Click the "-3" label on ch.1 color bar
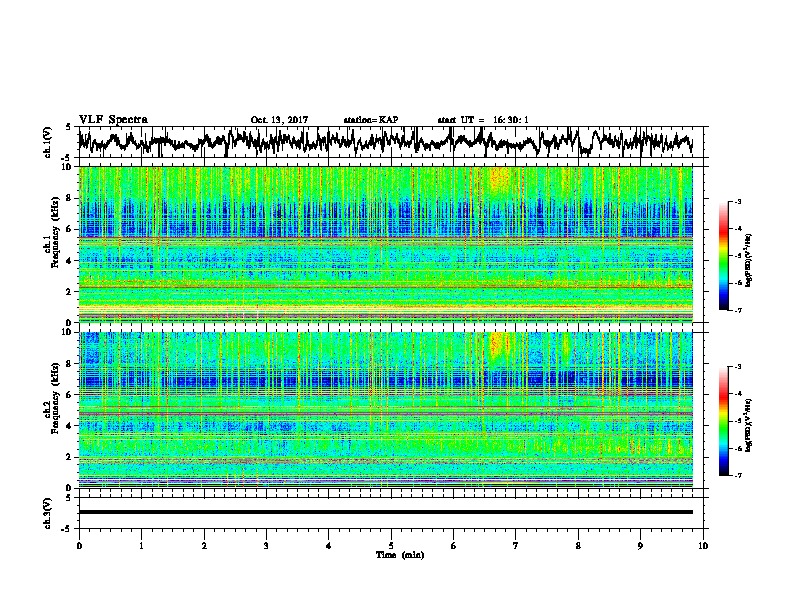The image size is (792, 612). [x=737, y=201]
